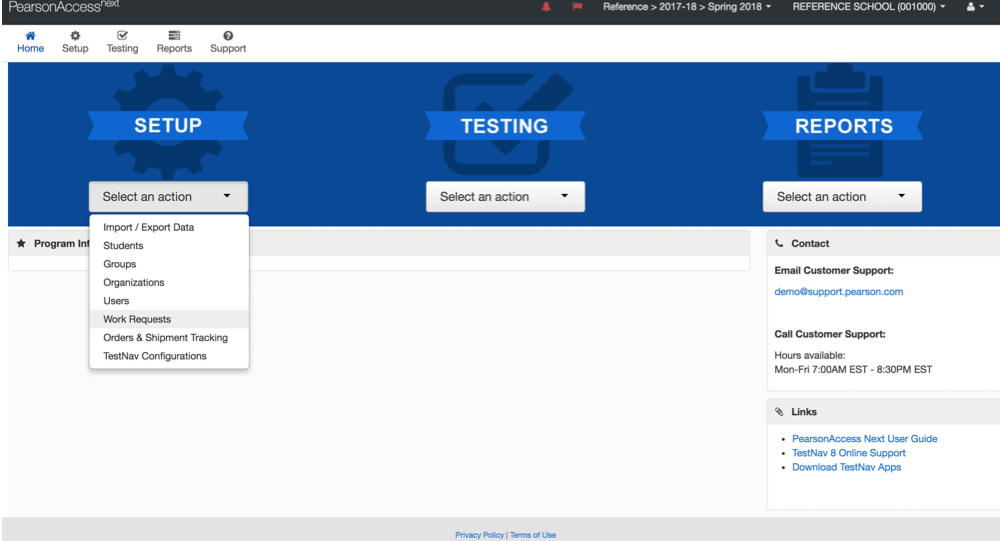The height and width of the screenshot is (541, 1000).
Task: Open the Reports Select an action dropdown
Action: pyautogui.click(x=842, y=196)
